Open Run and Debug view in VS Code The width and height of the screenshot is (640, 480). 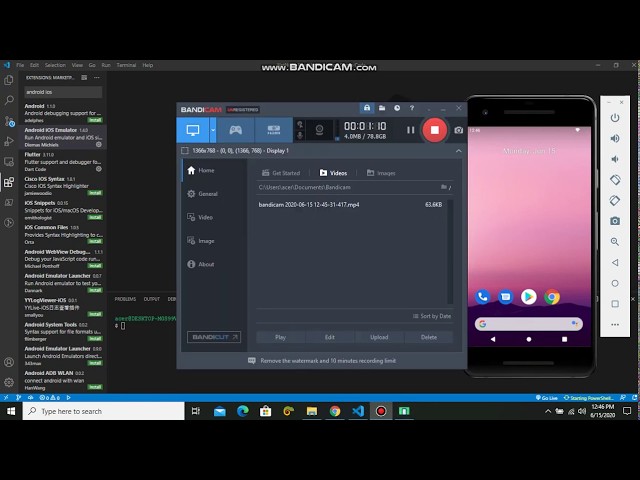pos(9,141)
